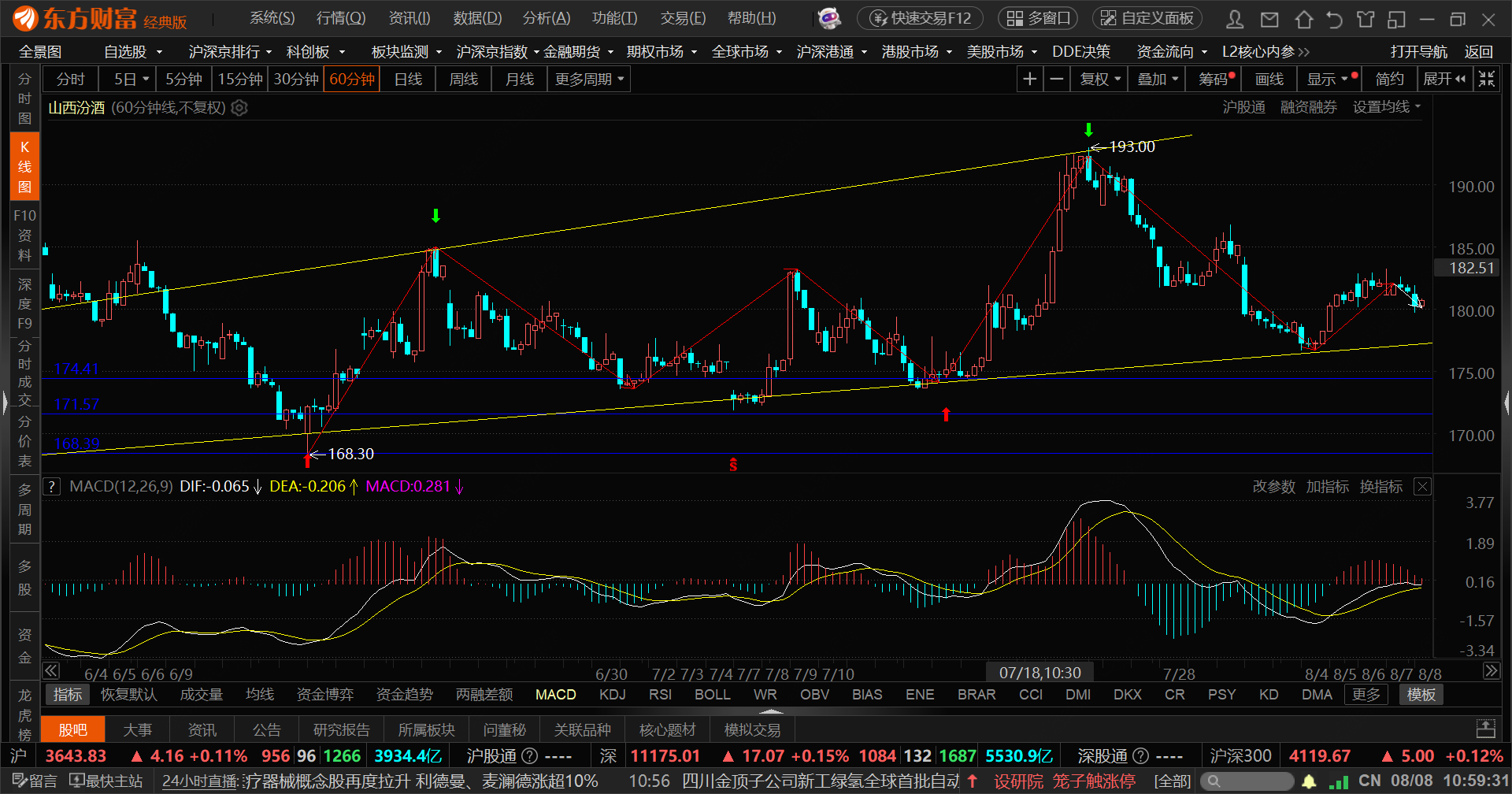Toggle 画线 drawing tools
Viewport: 1512px width, 794px height.
tap(1269, 79)
